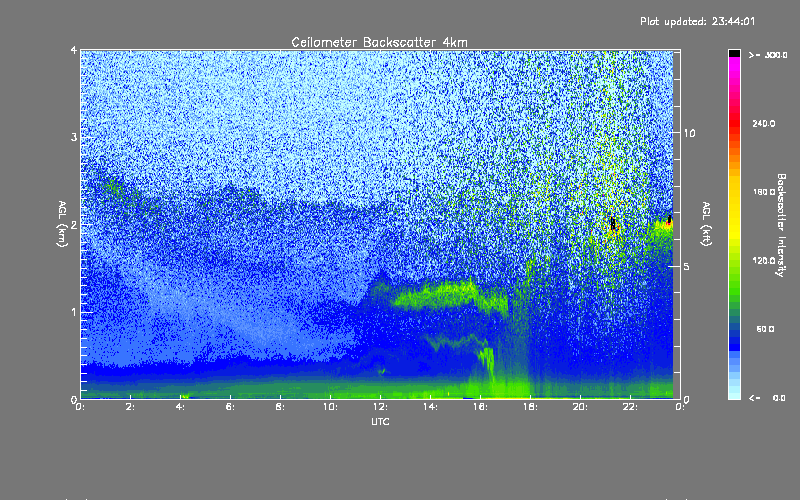Click the '5' tick on the kft axis
The image size is (800, 500).
pos(687,266)
